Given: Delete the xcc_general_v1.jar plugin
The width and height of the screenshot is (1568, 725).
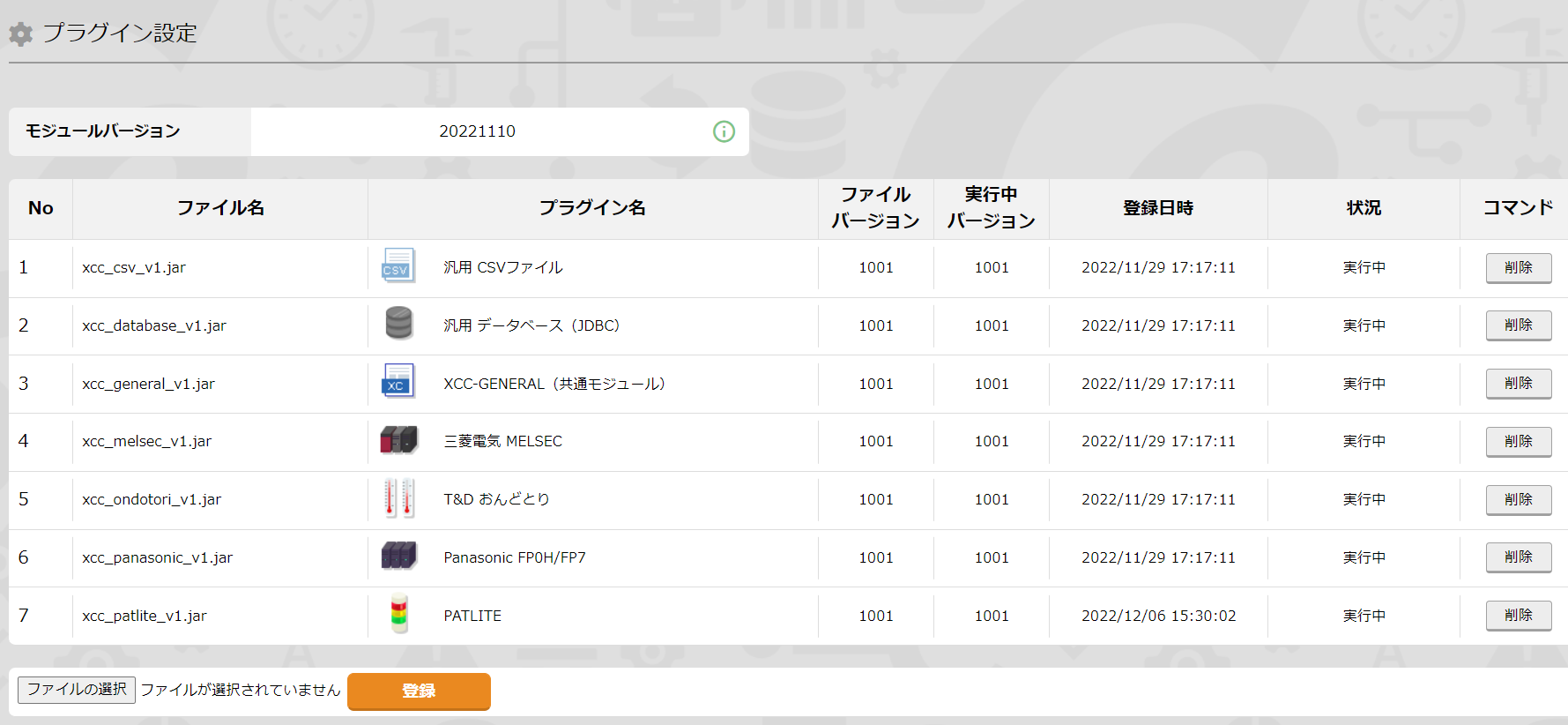Looking at the screenshot, I should [1519, 384].
